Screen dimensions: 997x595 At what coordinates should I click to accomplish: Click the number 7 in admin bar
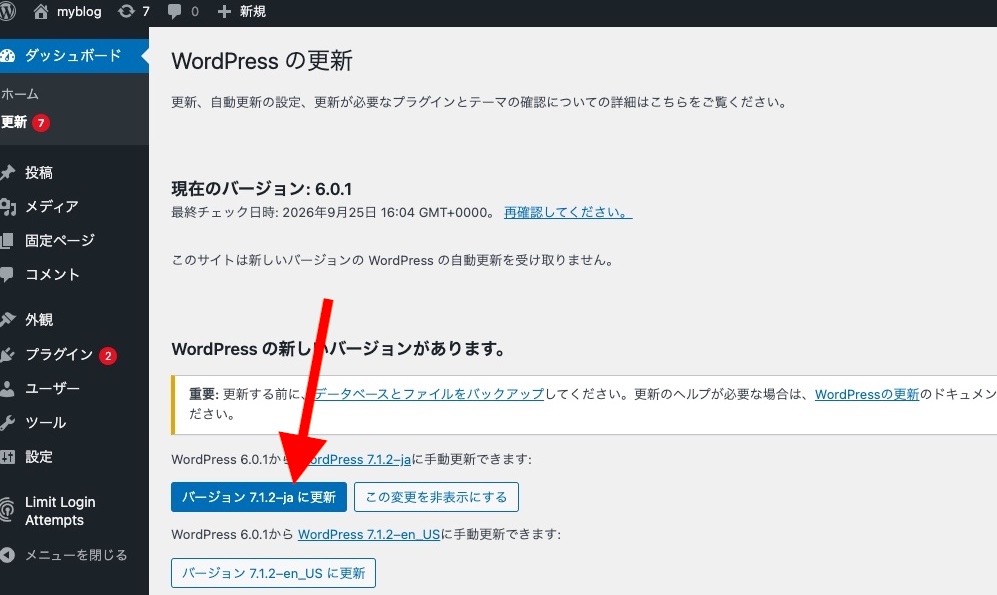[x=146, y=11]
